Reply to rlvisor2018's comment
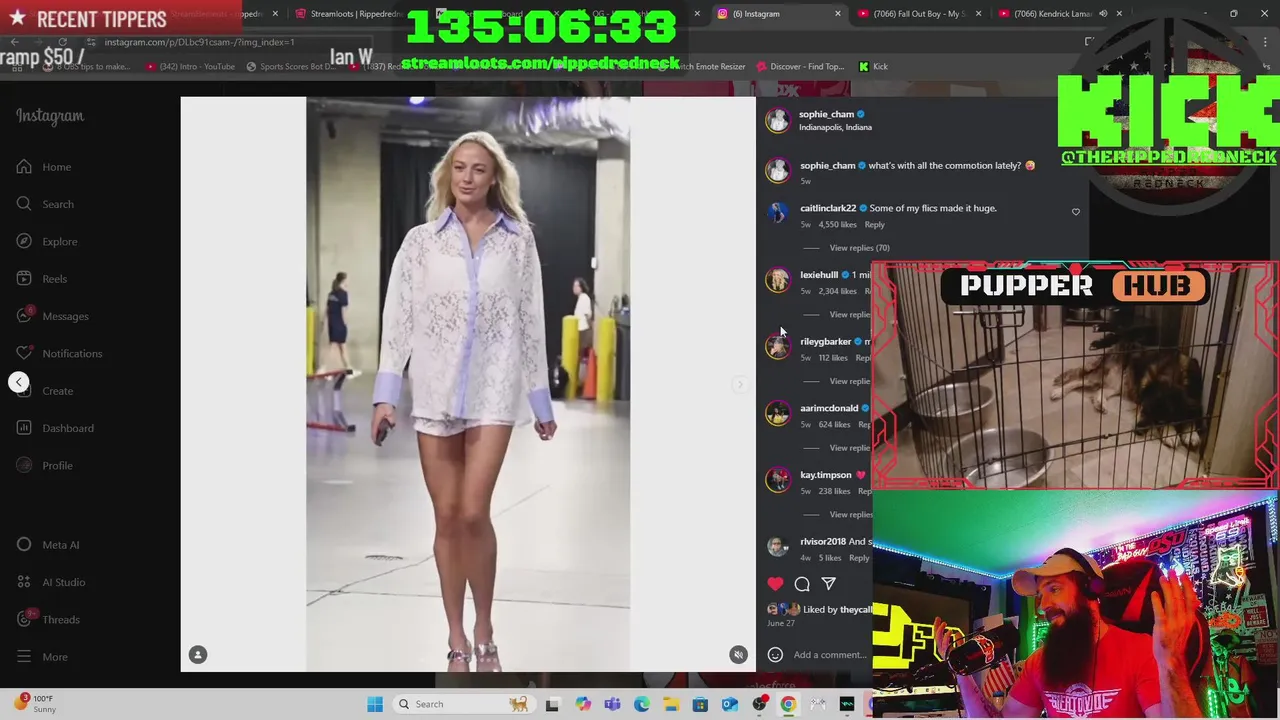 859,558
